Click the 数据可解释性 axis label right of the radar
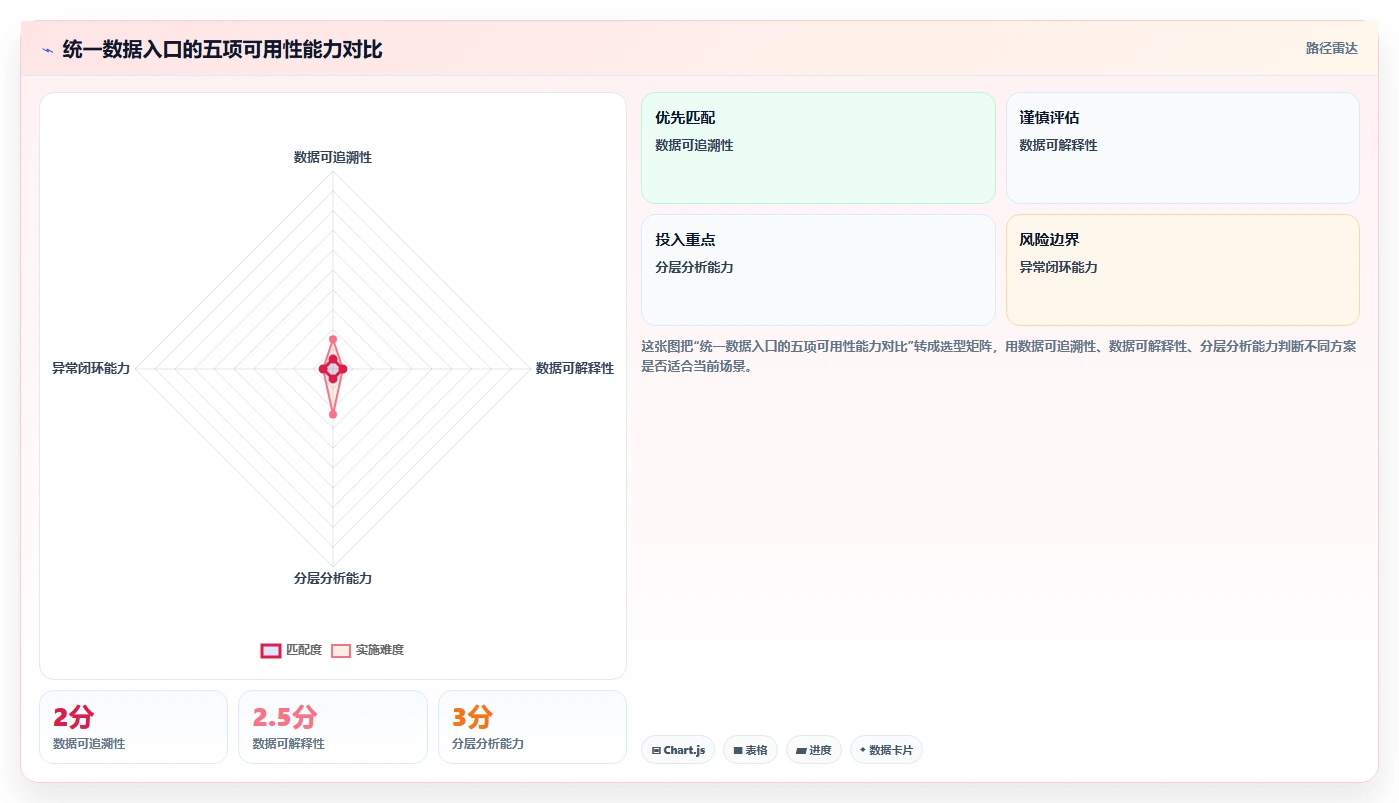 [575, 368]
